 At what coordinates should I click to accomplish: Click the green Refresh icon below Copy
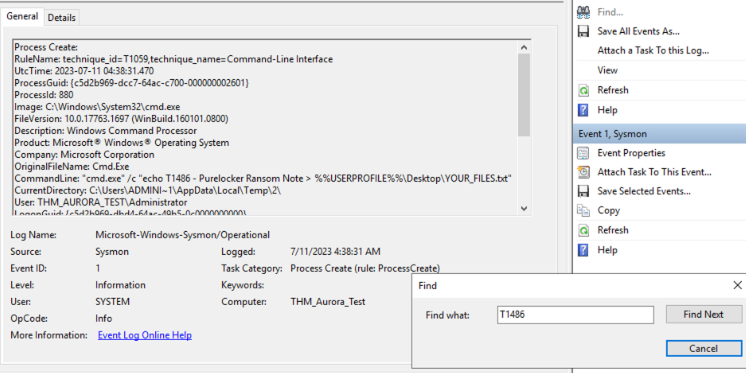[583, 230]
